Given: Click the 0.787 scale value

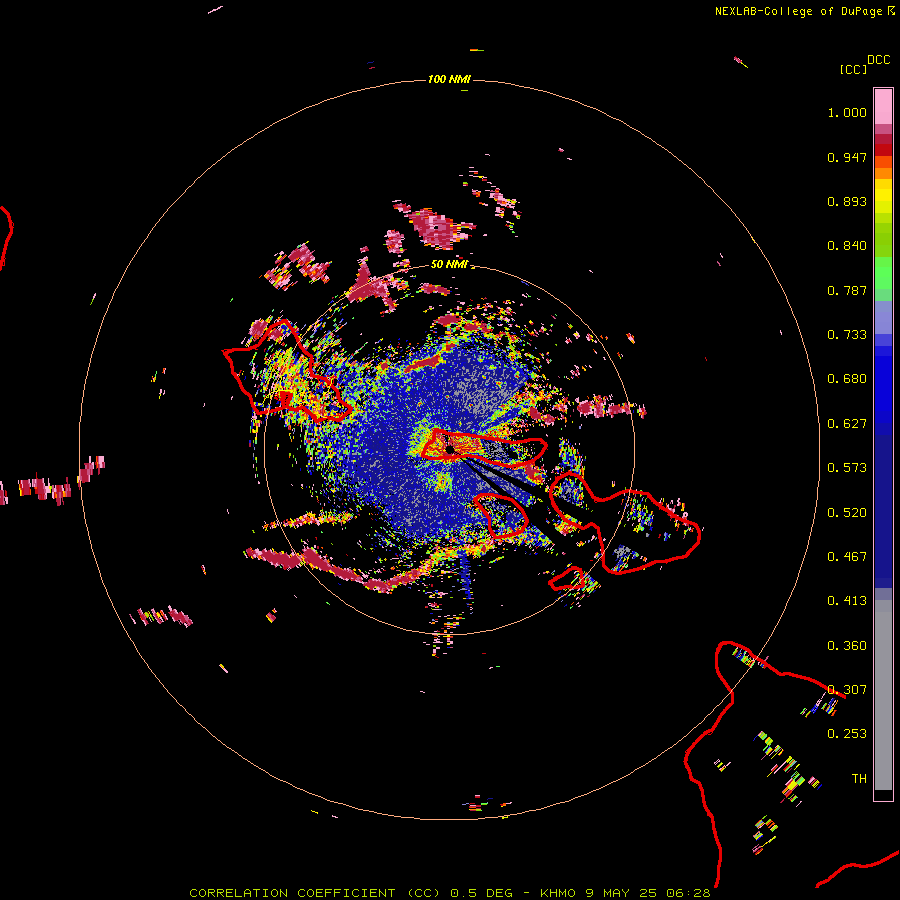Looking at the screenshot, I should (847, 290).
